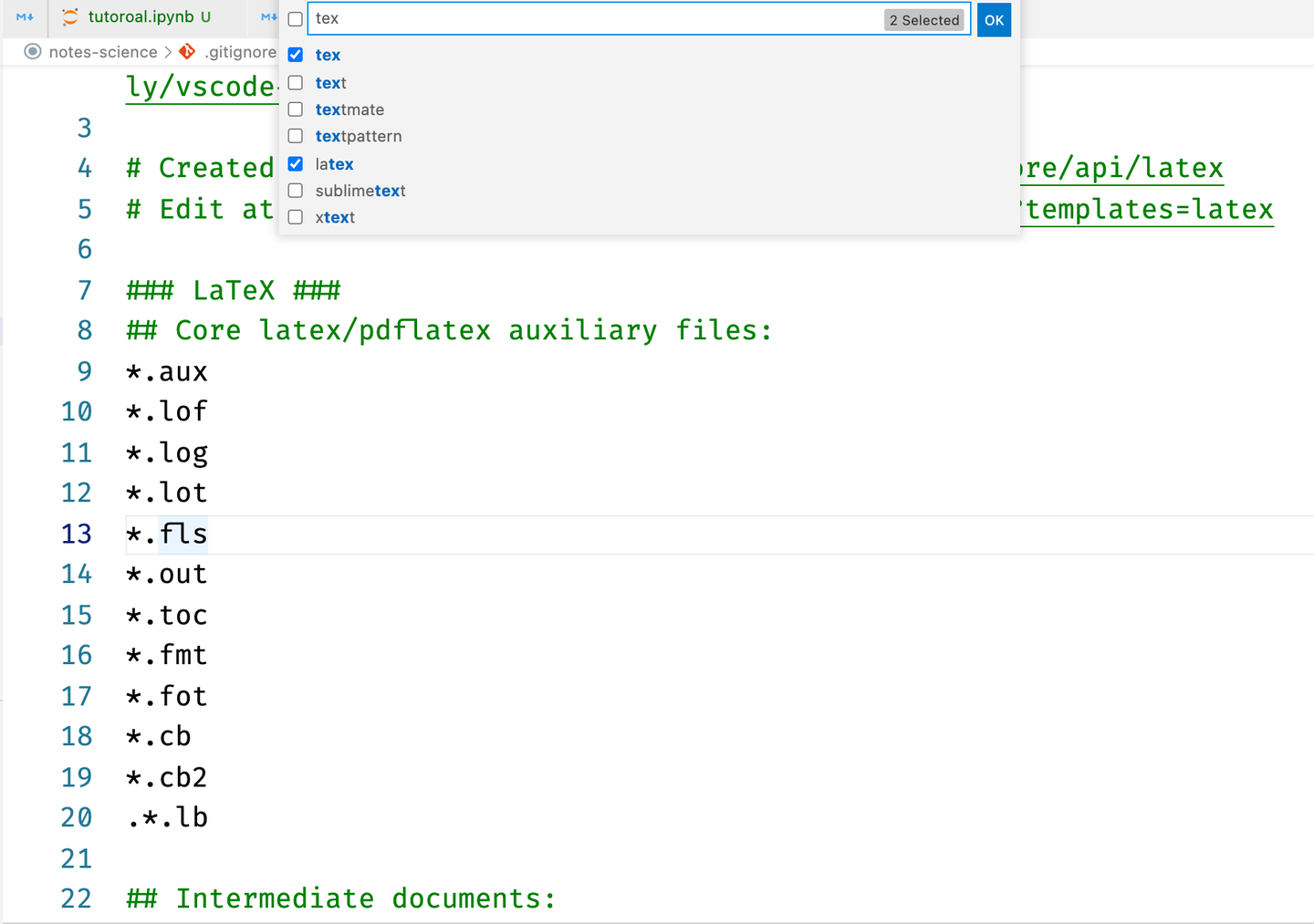Uncheck the latex template checkbox
Image resolution: width=1314 pixels, height=924 pixels.
pyautogui.click(x=296, y=164)
